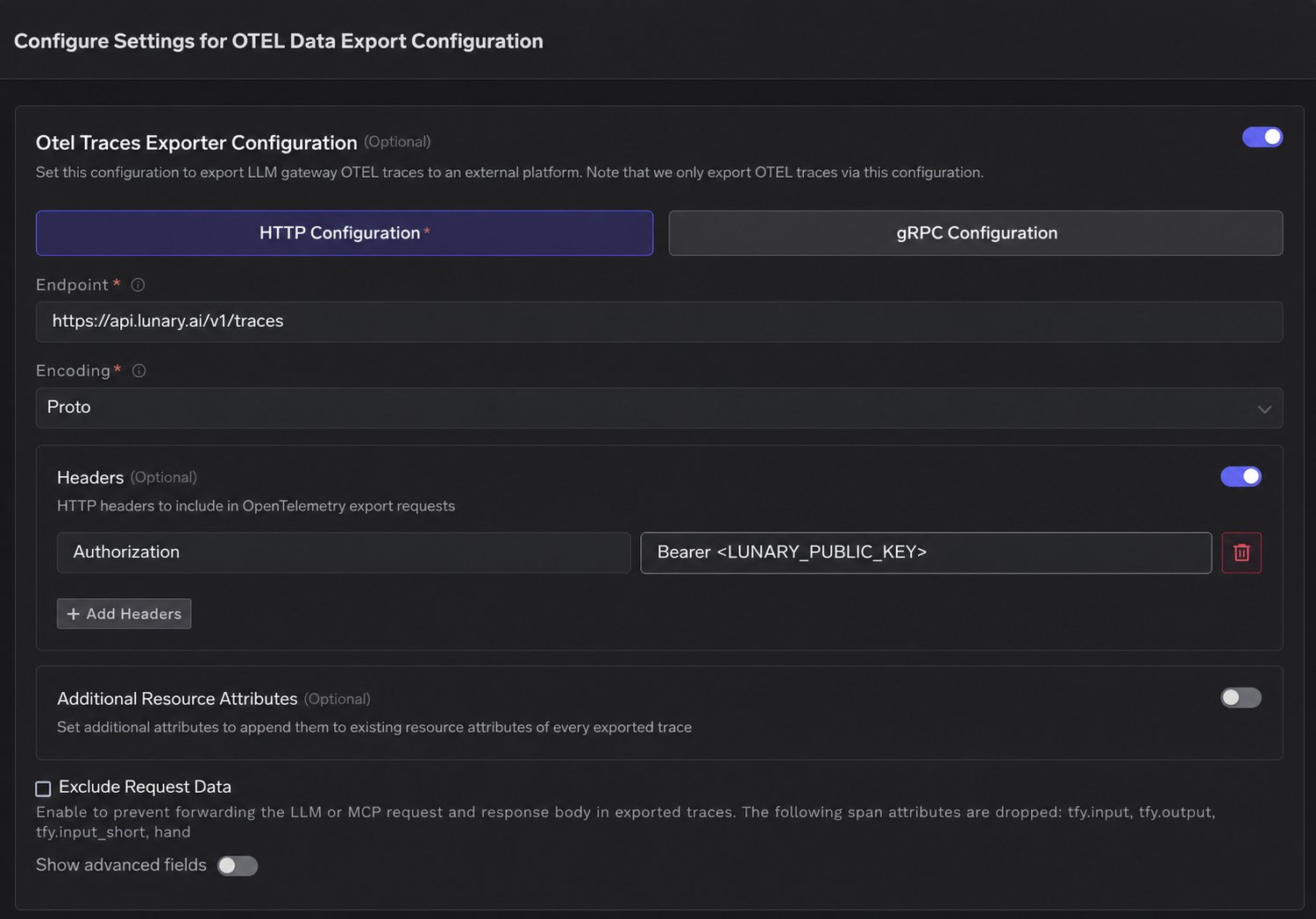Select the HTTP Configuration tab
Screen dimensions: 1316x919
(345, 233)
